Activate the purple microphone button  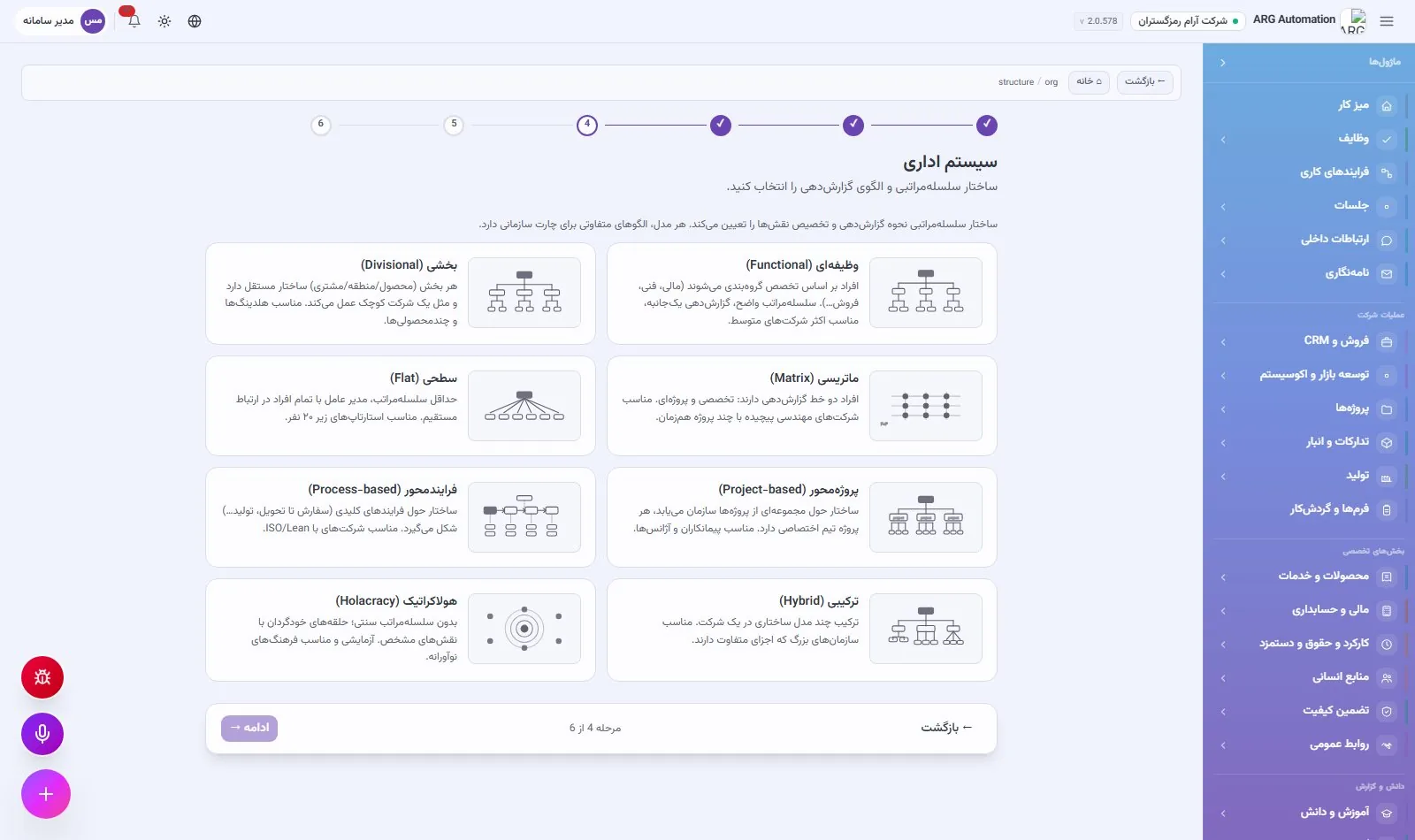[42, 734]
